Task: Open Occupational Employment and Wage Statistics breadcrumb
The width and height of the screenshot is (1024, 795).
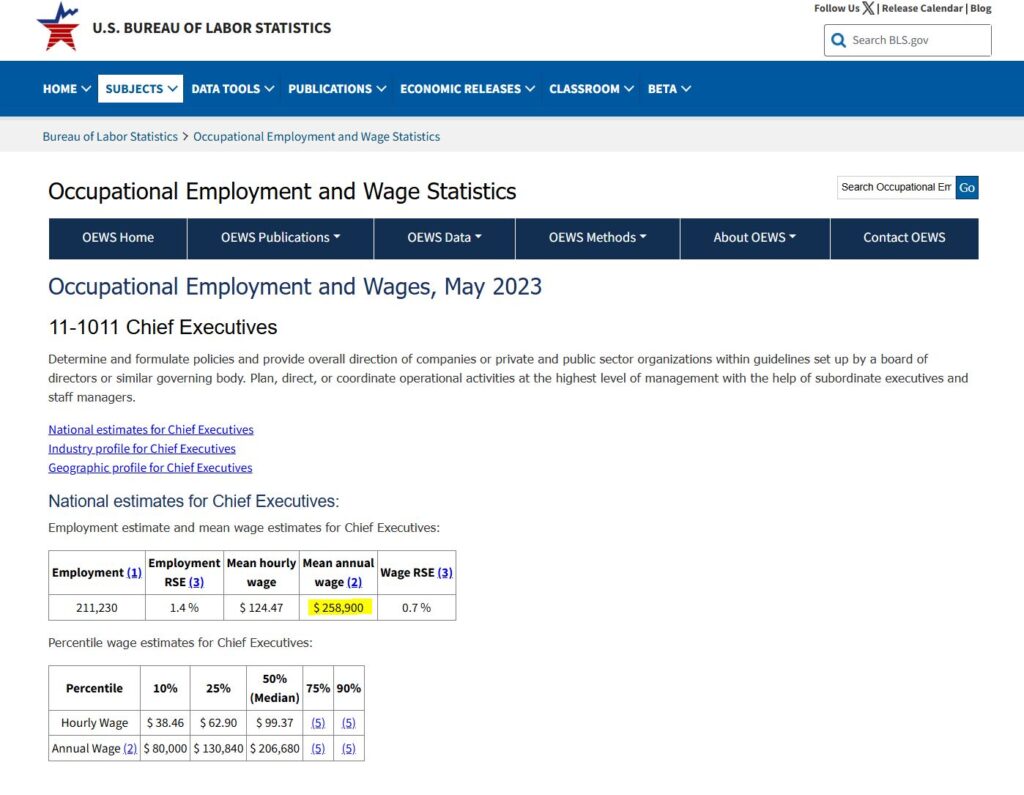Action: [317, 137]
